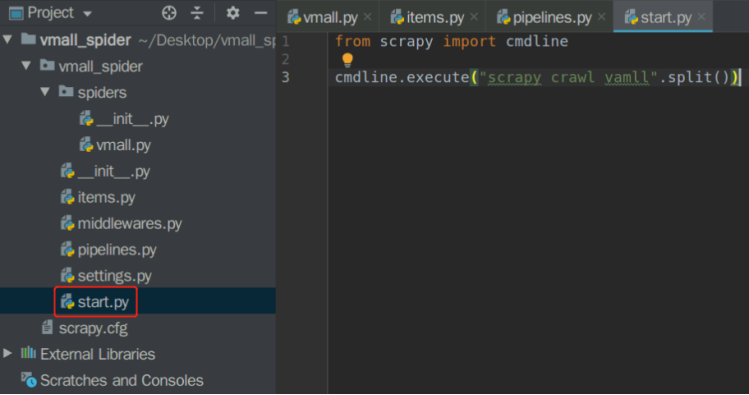The image size is (749, 395).
Task: Select the inner vmall_spider package folder name
Action: click(100, 66)
